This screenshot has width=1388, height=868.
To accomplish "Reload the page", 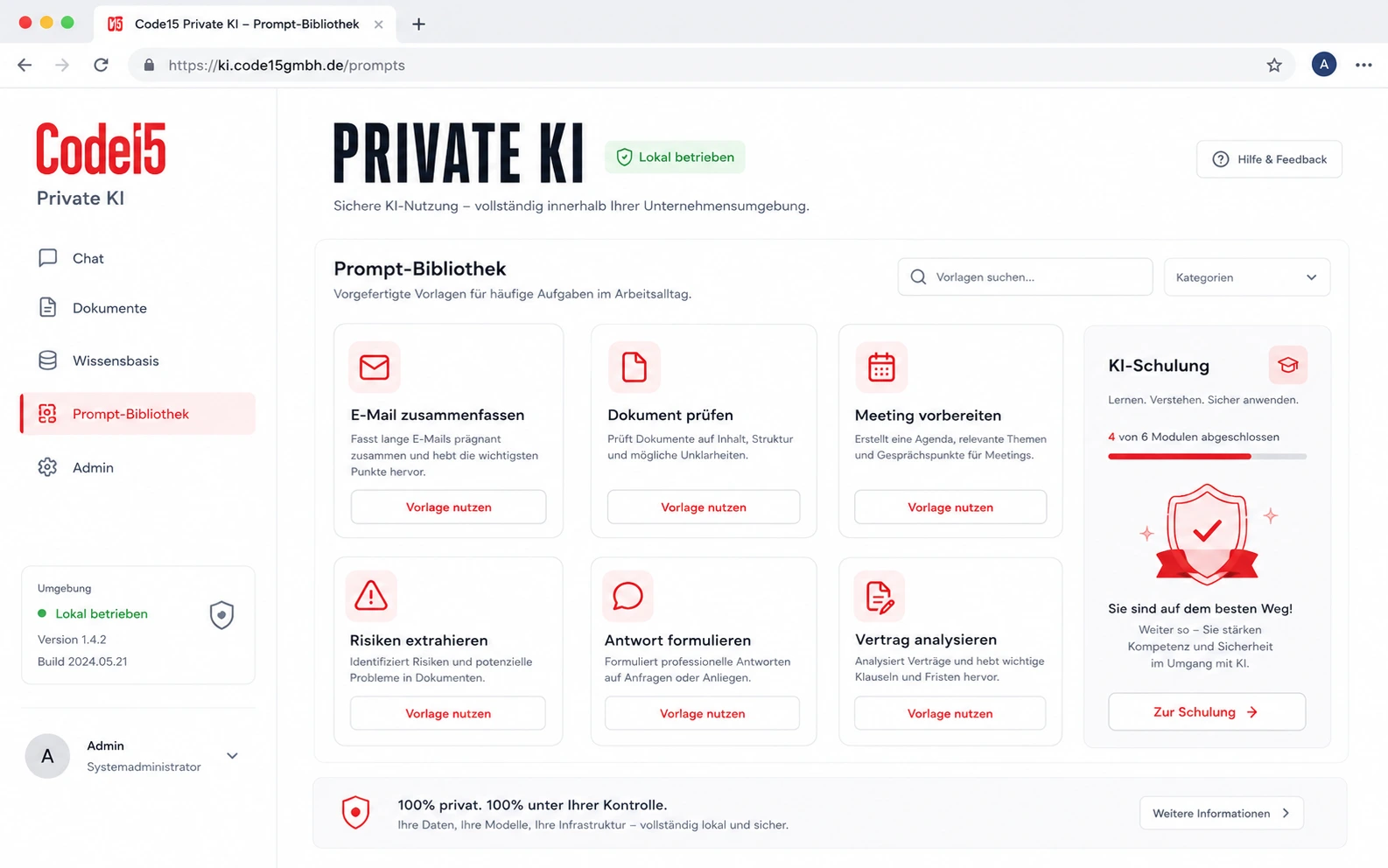I will tap(102, 65).
